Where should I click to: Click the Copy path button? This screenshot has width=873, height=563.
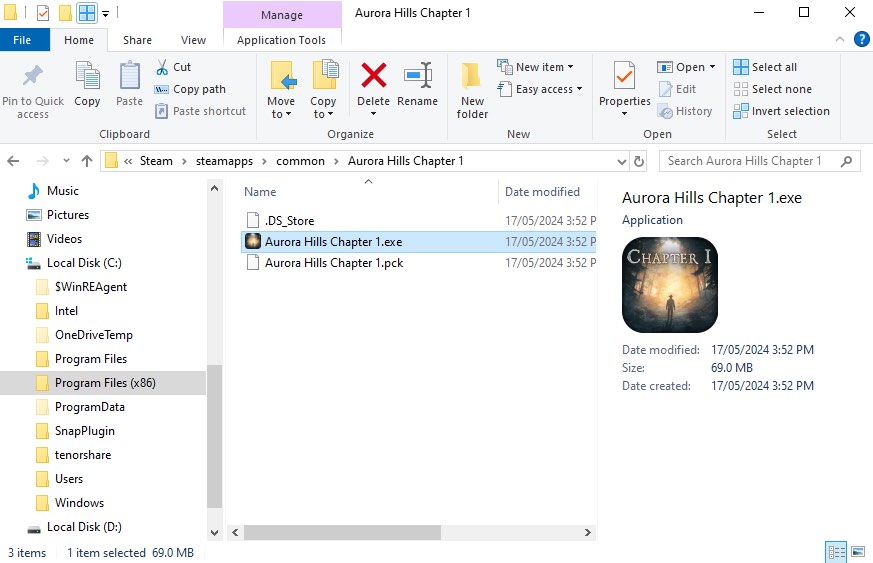pyautogui.click(x=190, y=89)
